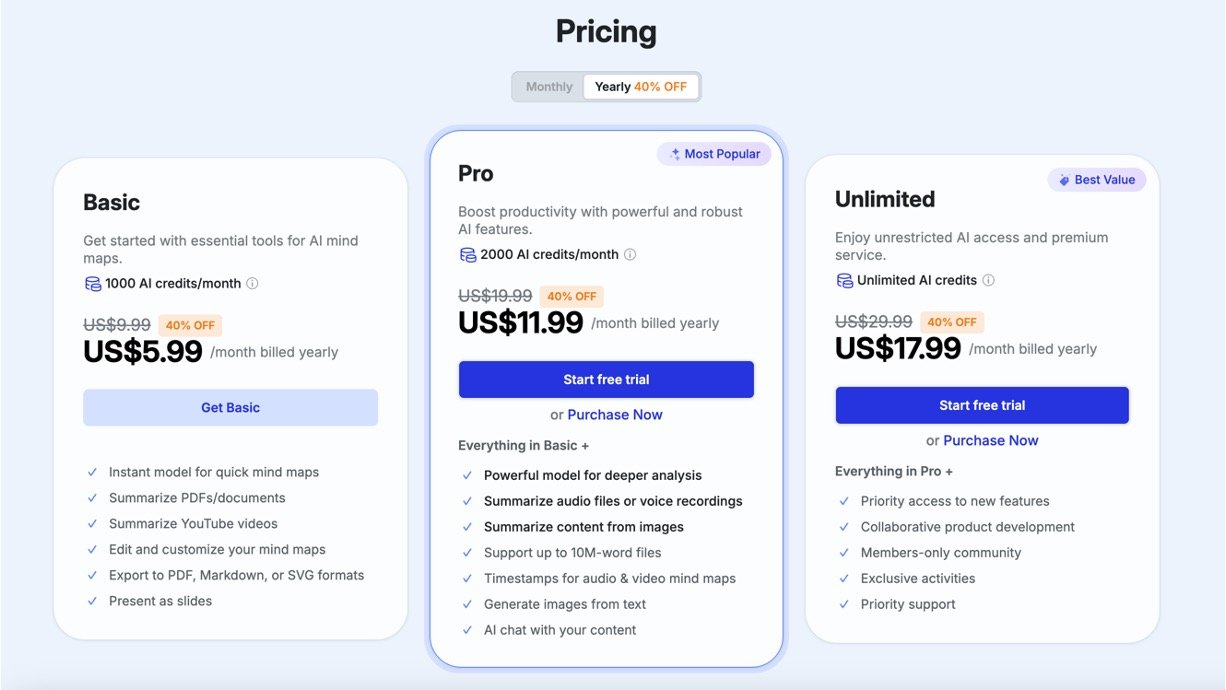This screenshot has width=1226, height=690.
Task: Select Yearly 40% OFF billing option
Action: coord(641,87)
